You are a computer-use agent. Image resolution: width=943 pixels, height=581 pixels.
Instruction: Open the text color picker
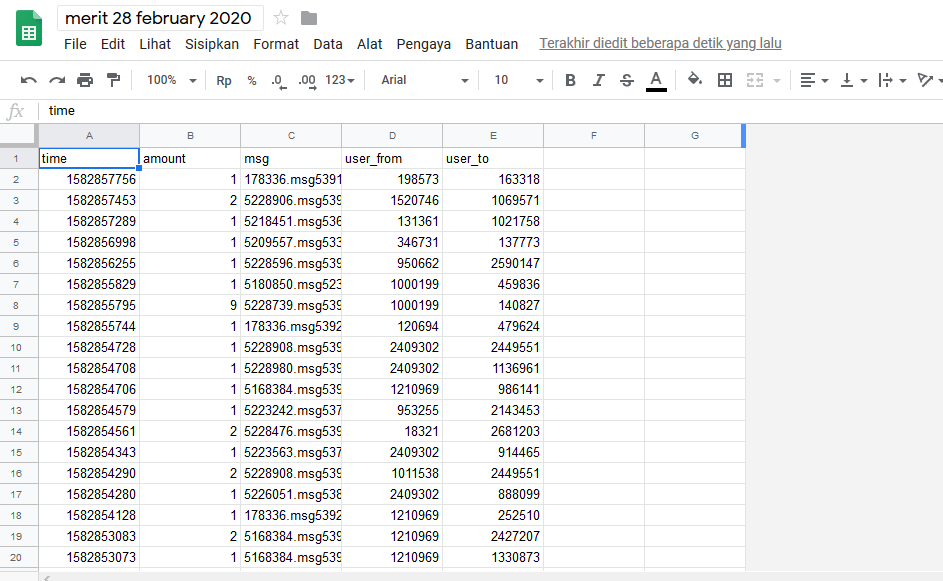[656, 81]
